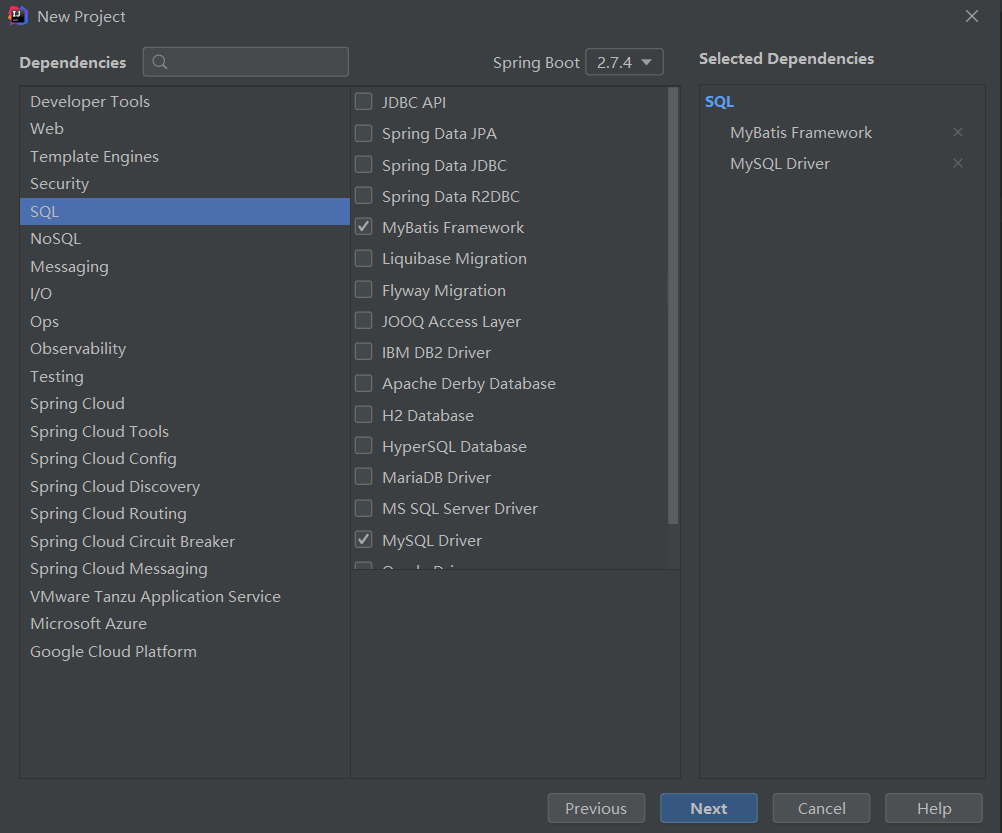Choose Google Cloud Platform category
The height and width of the screenshot is (833, 1002).
[x=185, y=652]
